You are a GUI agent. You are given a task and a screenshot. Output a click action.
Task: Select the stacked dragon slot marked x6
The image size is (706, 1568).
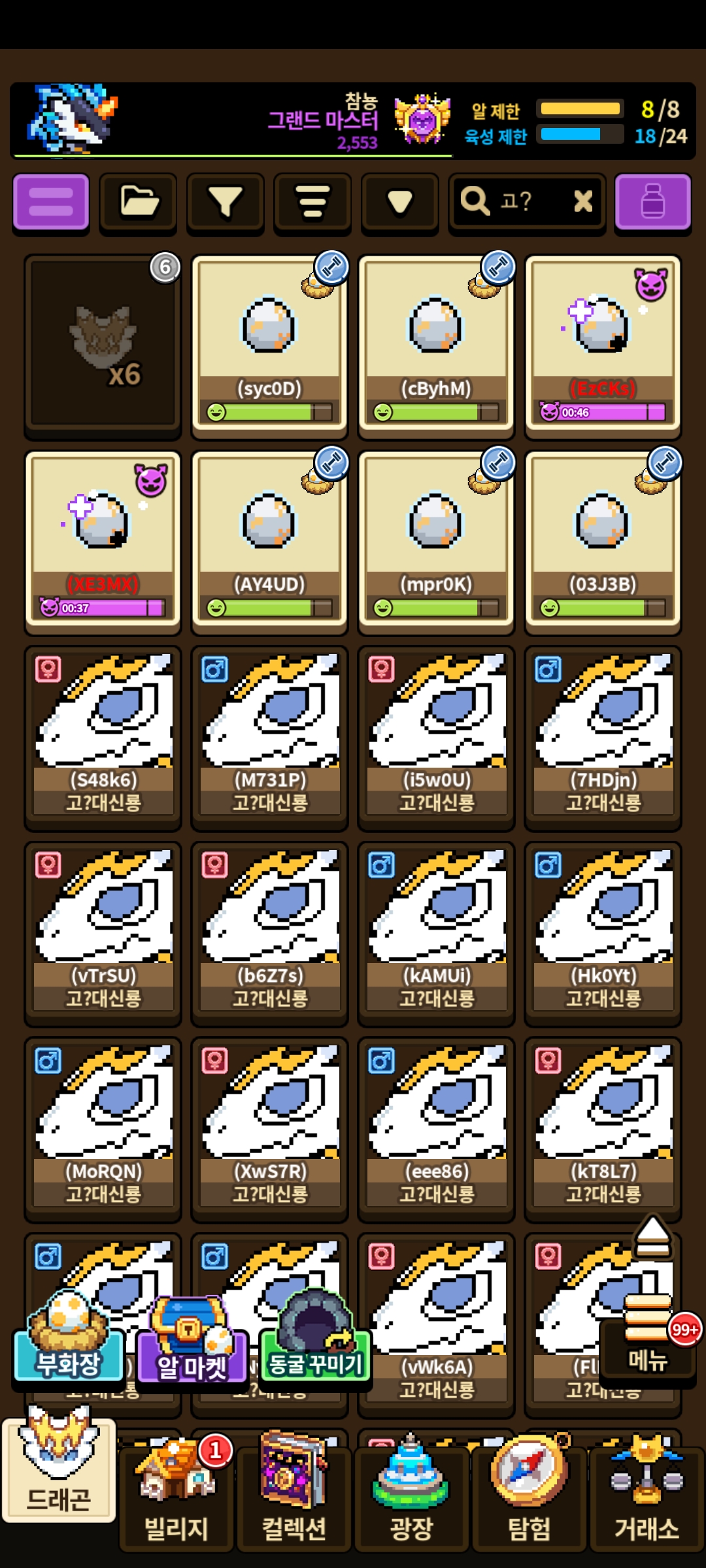[x=103, y=343]
